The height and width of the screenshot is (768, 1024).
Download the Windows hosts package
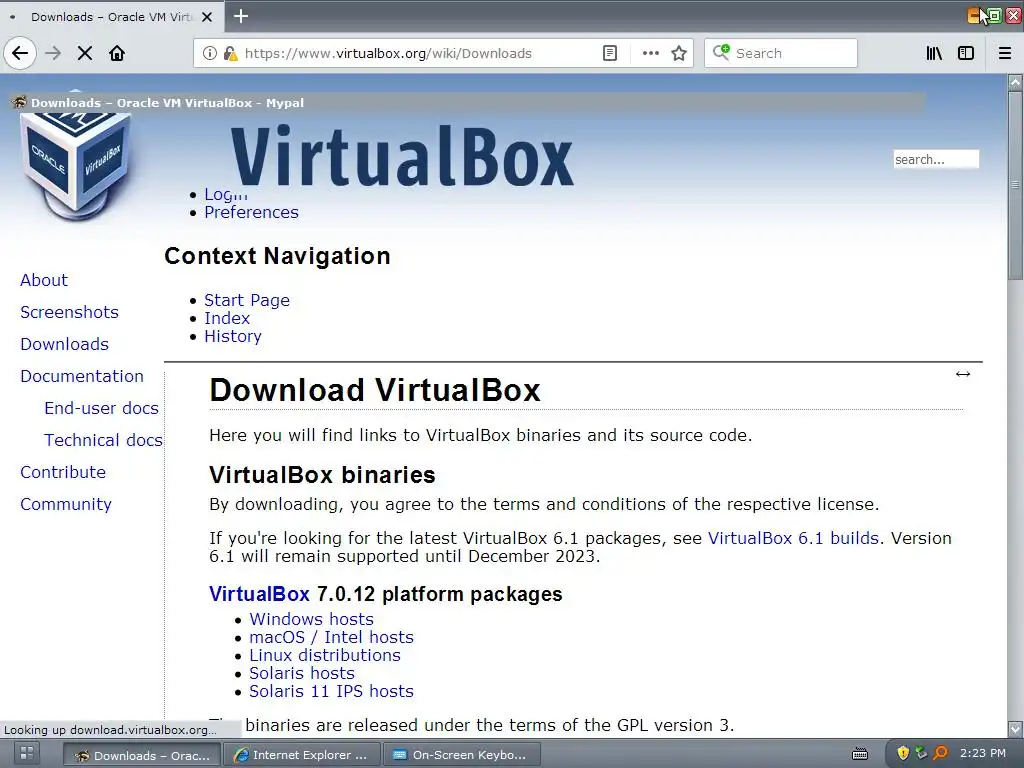tap(312, 619)
